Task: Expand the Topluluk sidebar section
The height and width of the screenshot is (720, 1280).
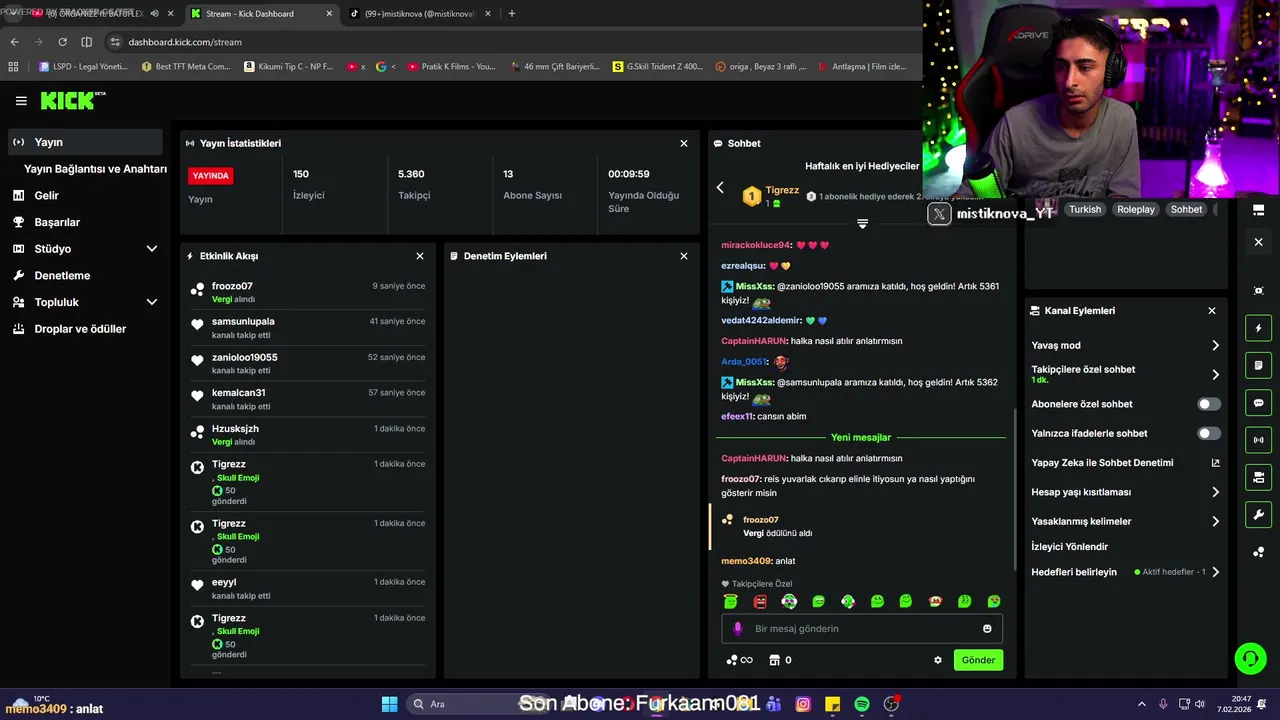Action: (x=85, y=302)
